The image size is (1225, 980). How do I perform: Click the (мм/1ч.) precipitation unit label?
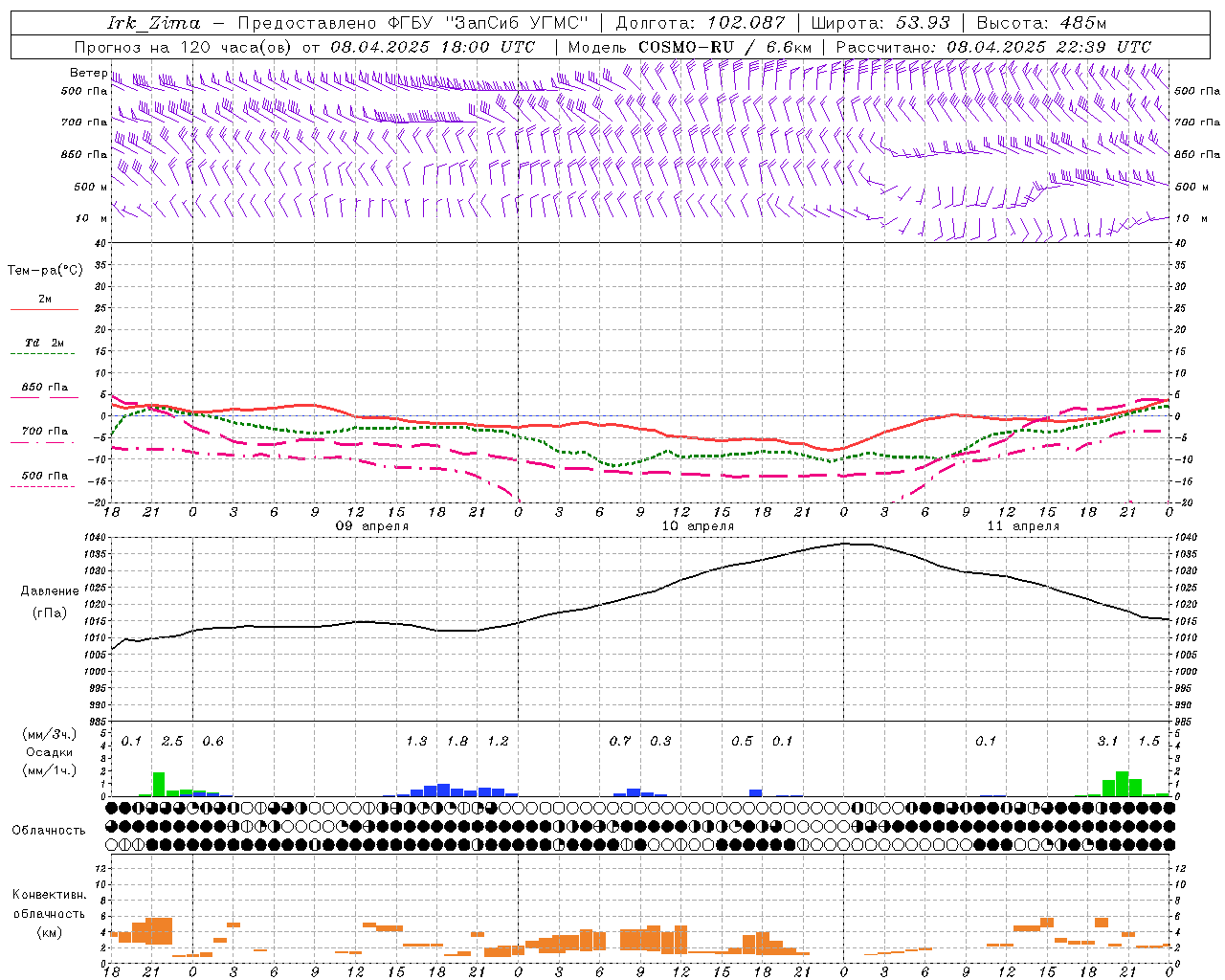pos(50,770)
